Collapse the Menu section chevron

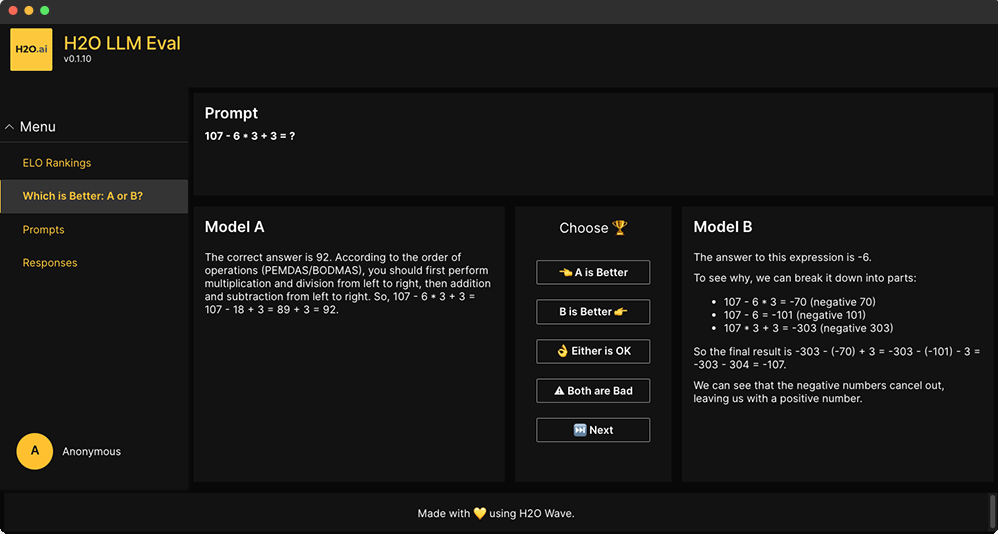click(10, 127)
